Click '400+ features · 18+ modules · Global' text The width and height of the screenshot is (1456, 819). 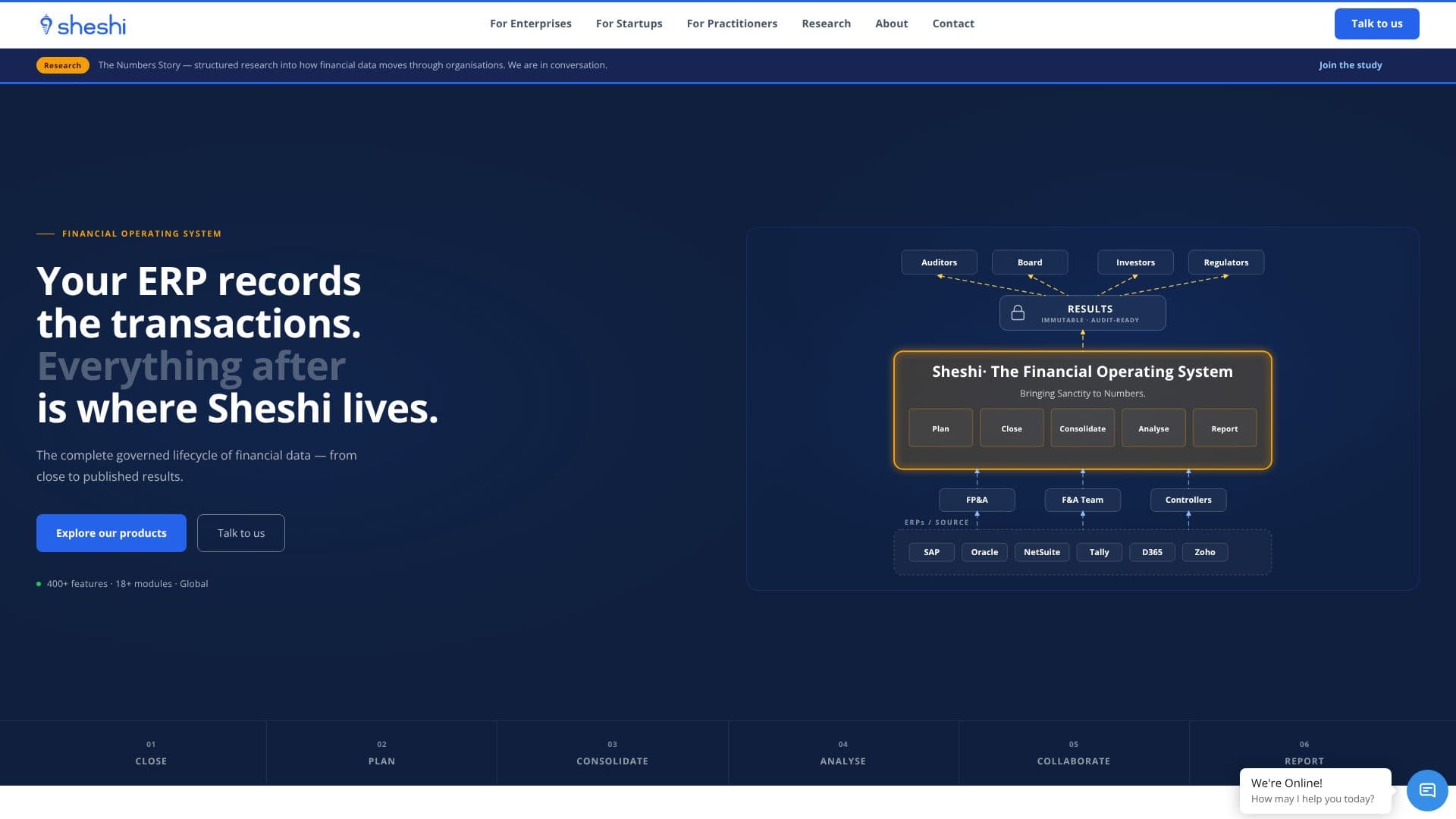[127, 584]
